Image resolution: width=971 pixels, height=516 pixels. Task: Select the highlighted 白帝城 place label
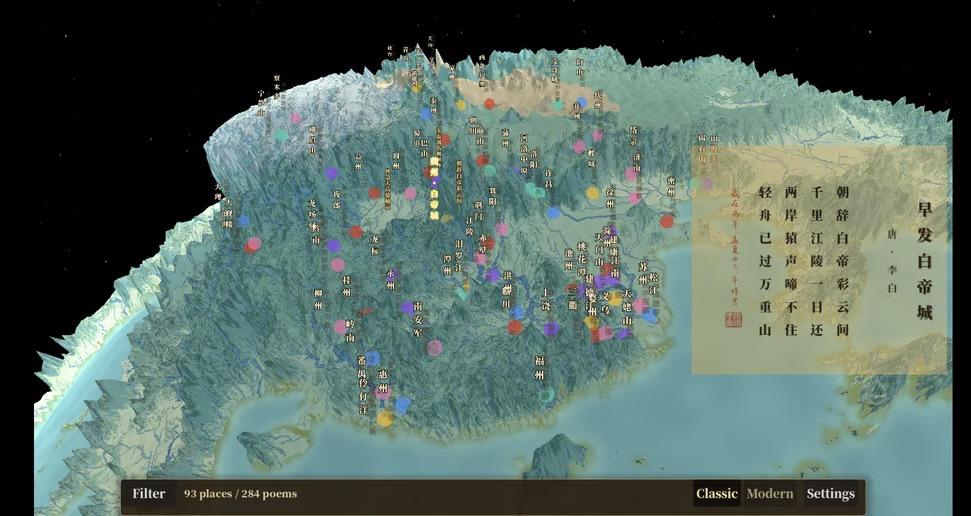click(x=434, y=188)
